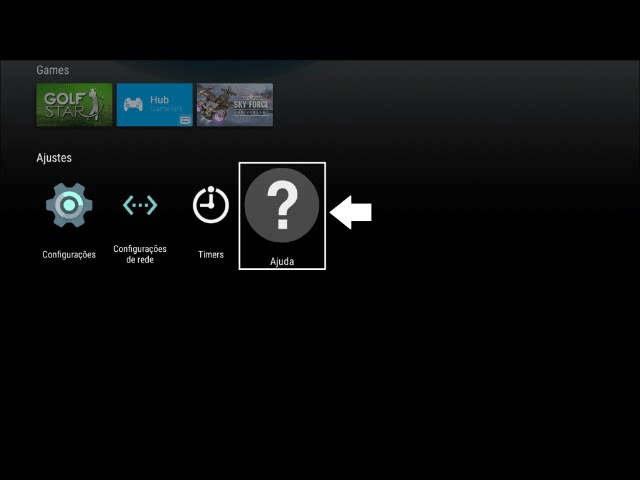Open the Timers clock icon
640x480 pixels.
(x=211, y=205)
